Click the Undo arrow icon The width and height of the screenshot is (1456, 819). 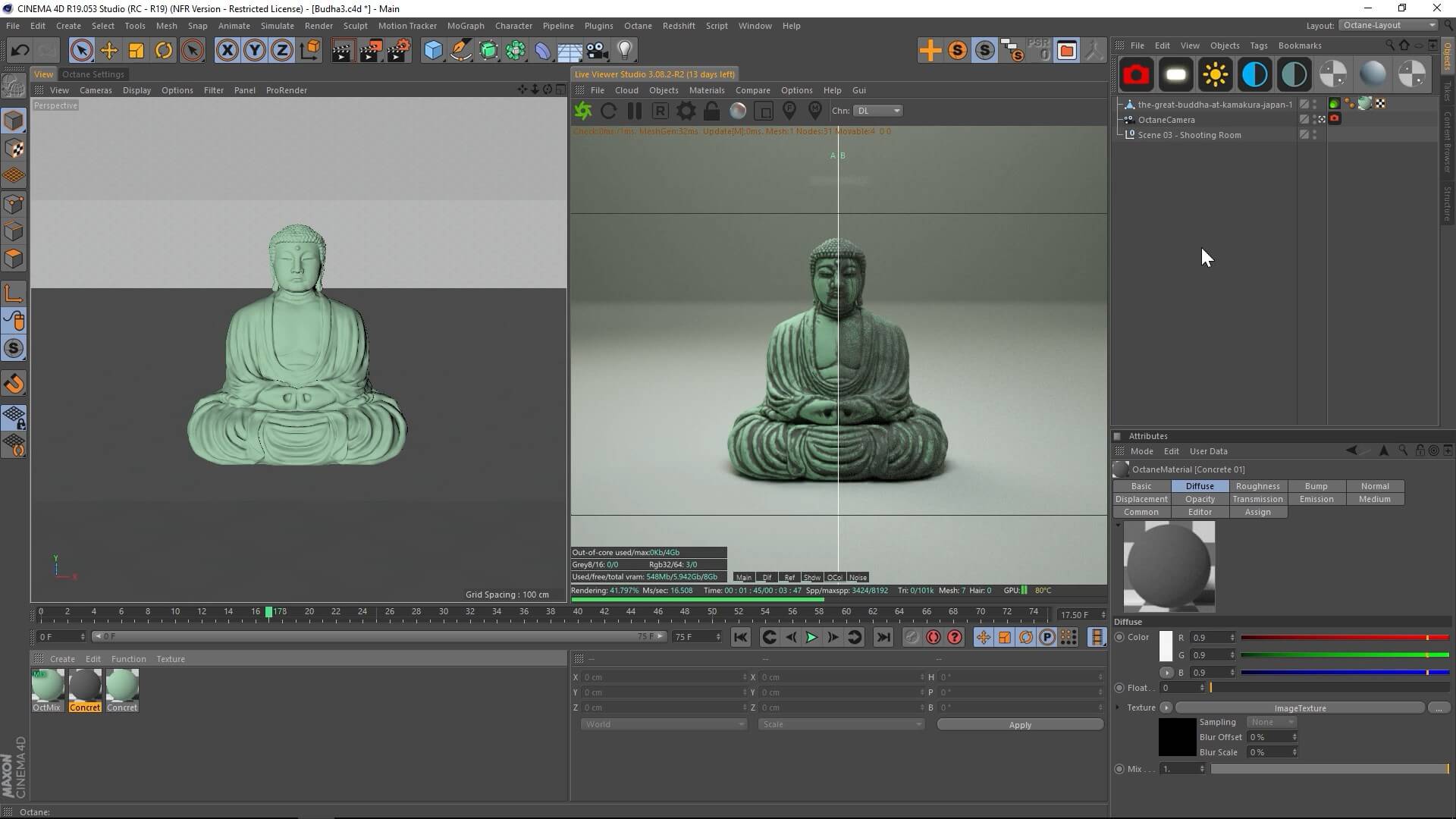pyautogui.click(x=20, y=51)
